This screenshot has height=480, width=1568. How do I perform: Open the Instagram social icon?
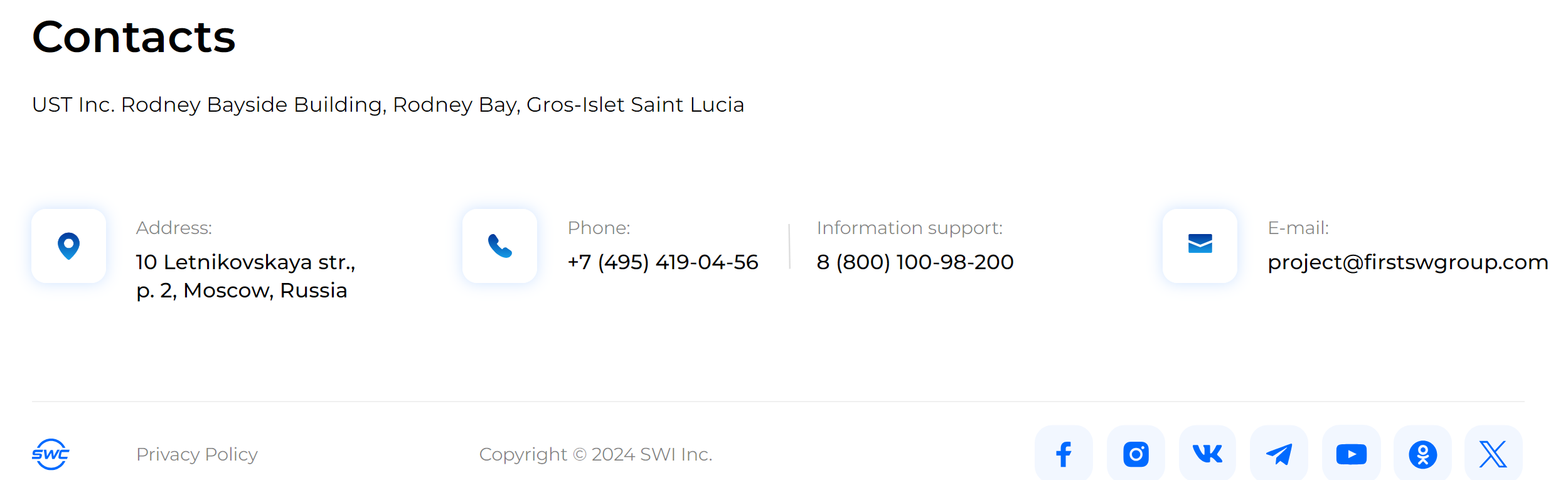coord(1136,454)
